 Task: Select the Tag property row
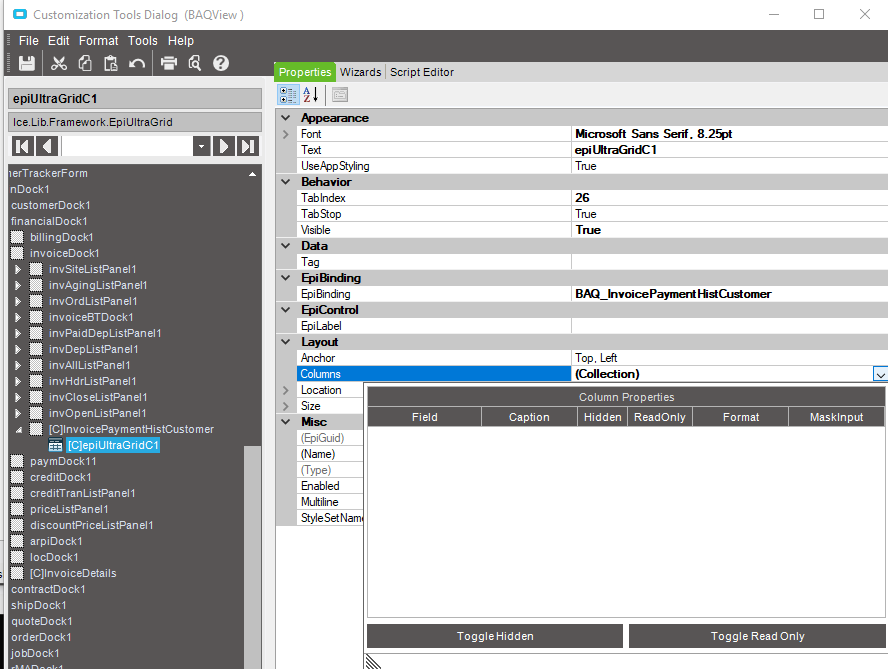[592, 262]
